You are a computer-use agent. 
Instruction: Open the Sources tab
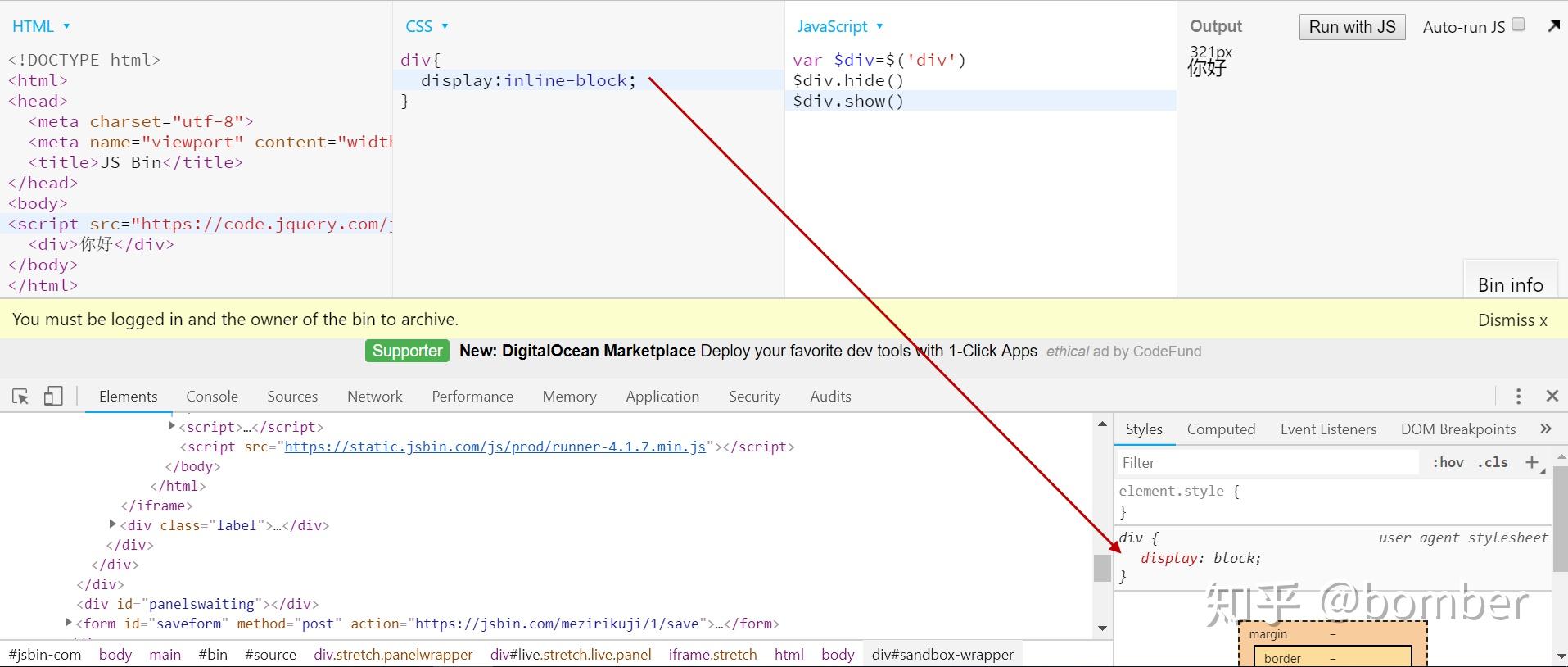(292, 397)
